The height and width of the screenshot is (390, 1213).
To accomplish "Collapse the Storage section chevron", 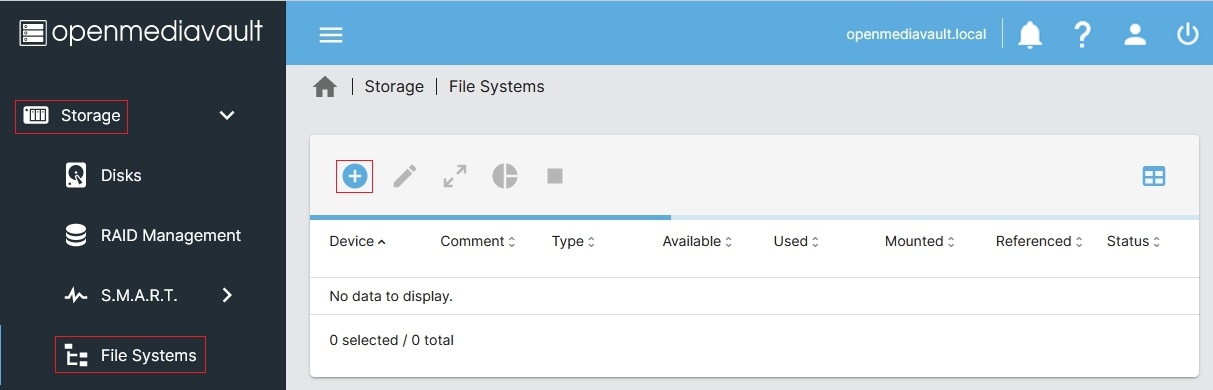I will point(227,115).
